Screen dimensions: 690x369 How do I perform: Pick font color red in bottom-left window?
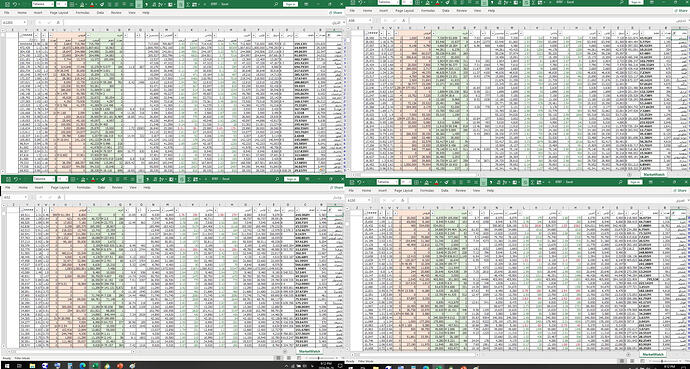pos(93,179)
